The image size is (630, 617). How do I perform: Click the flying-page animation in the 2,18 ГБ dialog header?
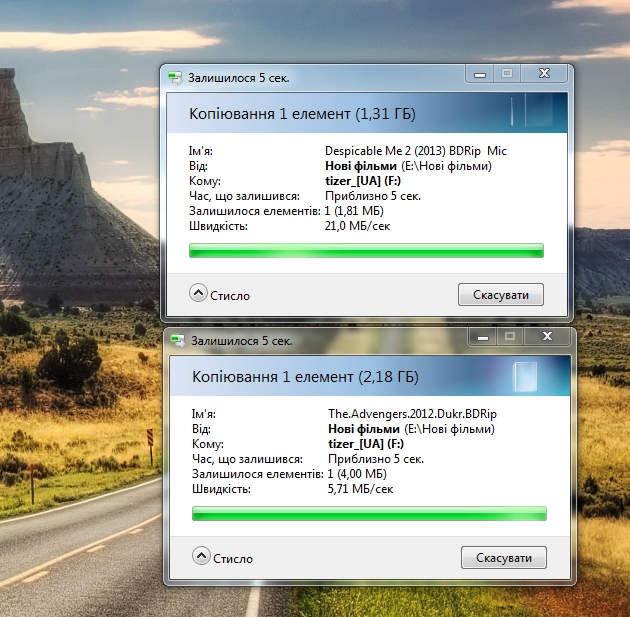coord(525,377)
